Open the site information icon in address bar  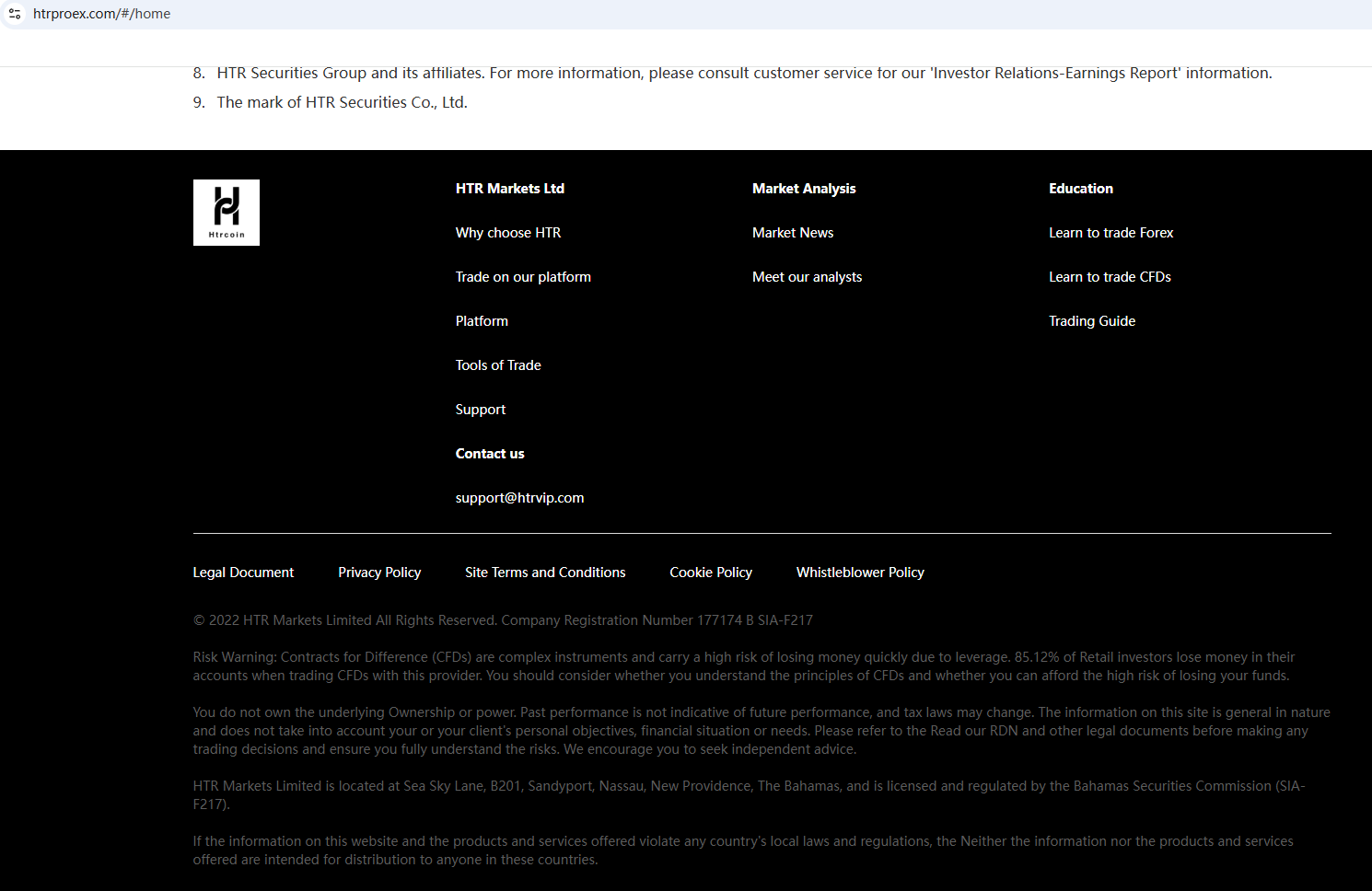pos(15,14)
